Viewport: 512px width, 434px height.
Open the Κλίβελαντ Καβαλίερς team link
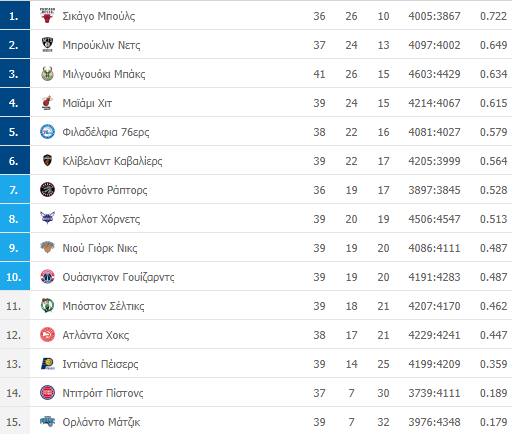pyautogui.click(x=112, y=161)
